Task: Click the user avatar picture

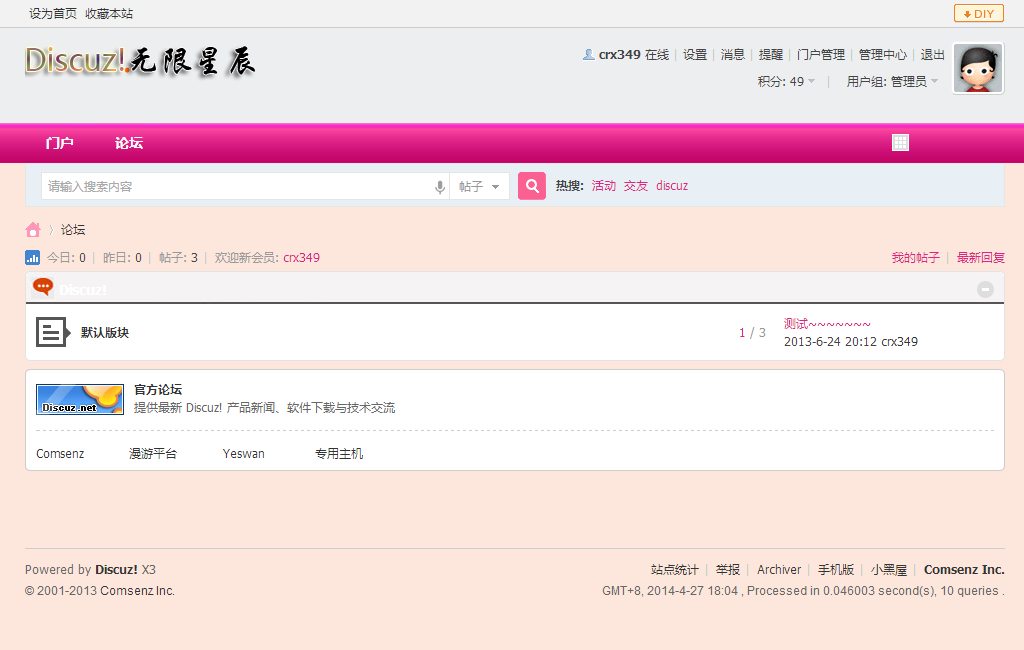Action: tap(977, 69)
